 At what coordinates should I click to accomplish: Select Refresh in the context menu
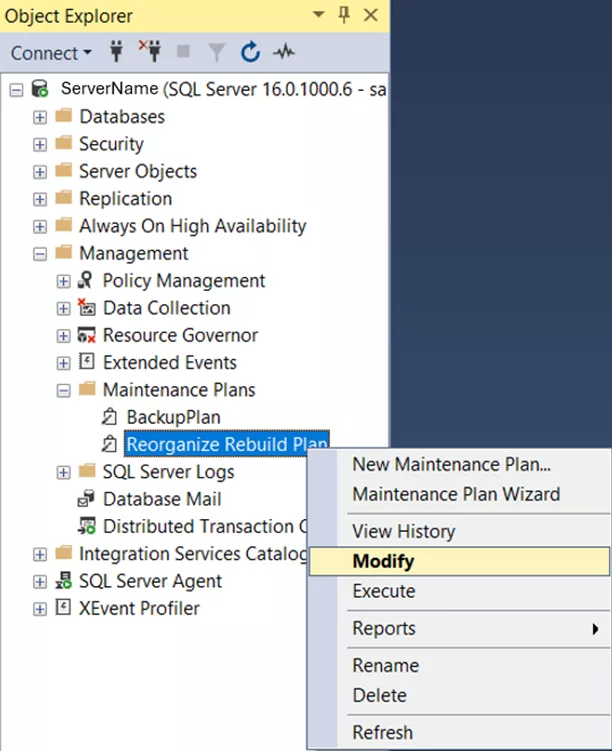(x=459, y=732)
